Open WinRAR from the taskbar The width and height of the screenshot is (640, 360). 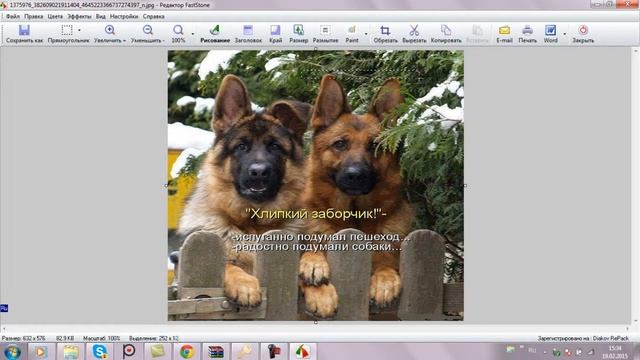tap(216, 351)
